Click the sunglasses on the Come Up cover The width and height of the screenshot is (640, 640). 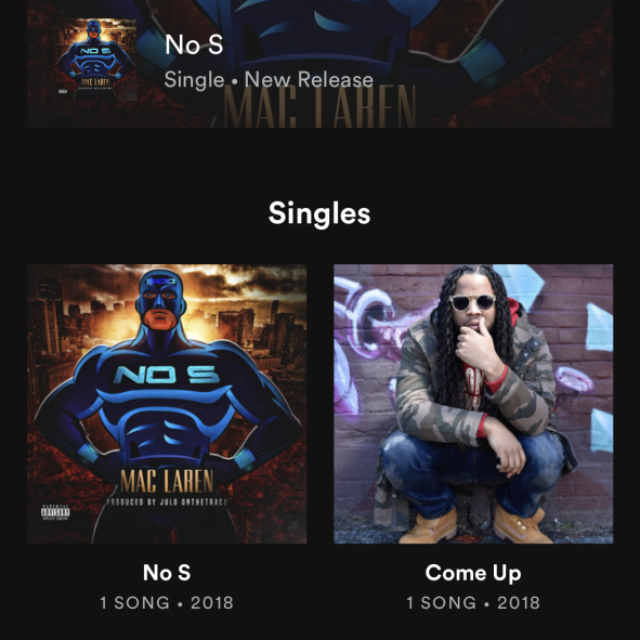click(x=473, y=302)
